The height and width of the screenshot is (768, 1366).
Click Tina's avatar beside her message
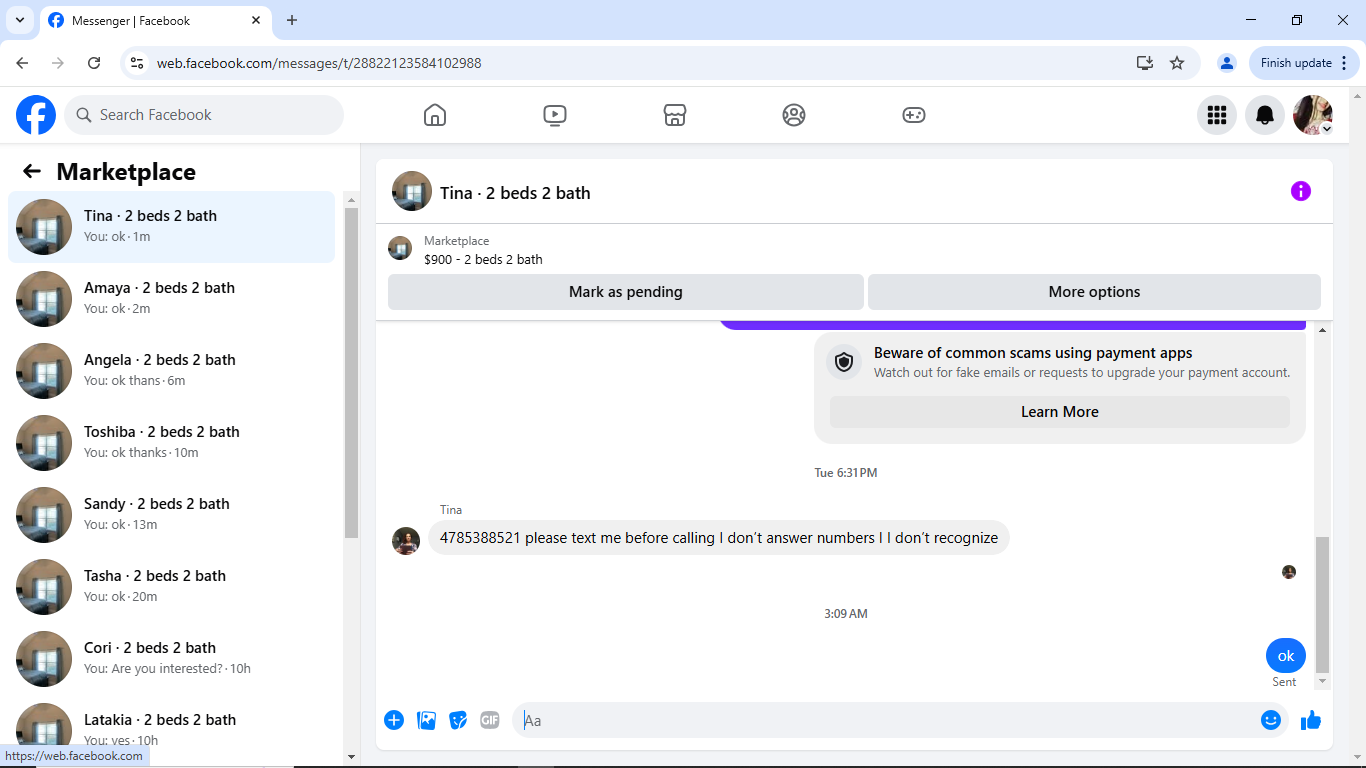(x=406, y=541)
